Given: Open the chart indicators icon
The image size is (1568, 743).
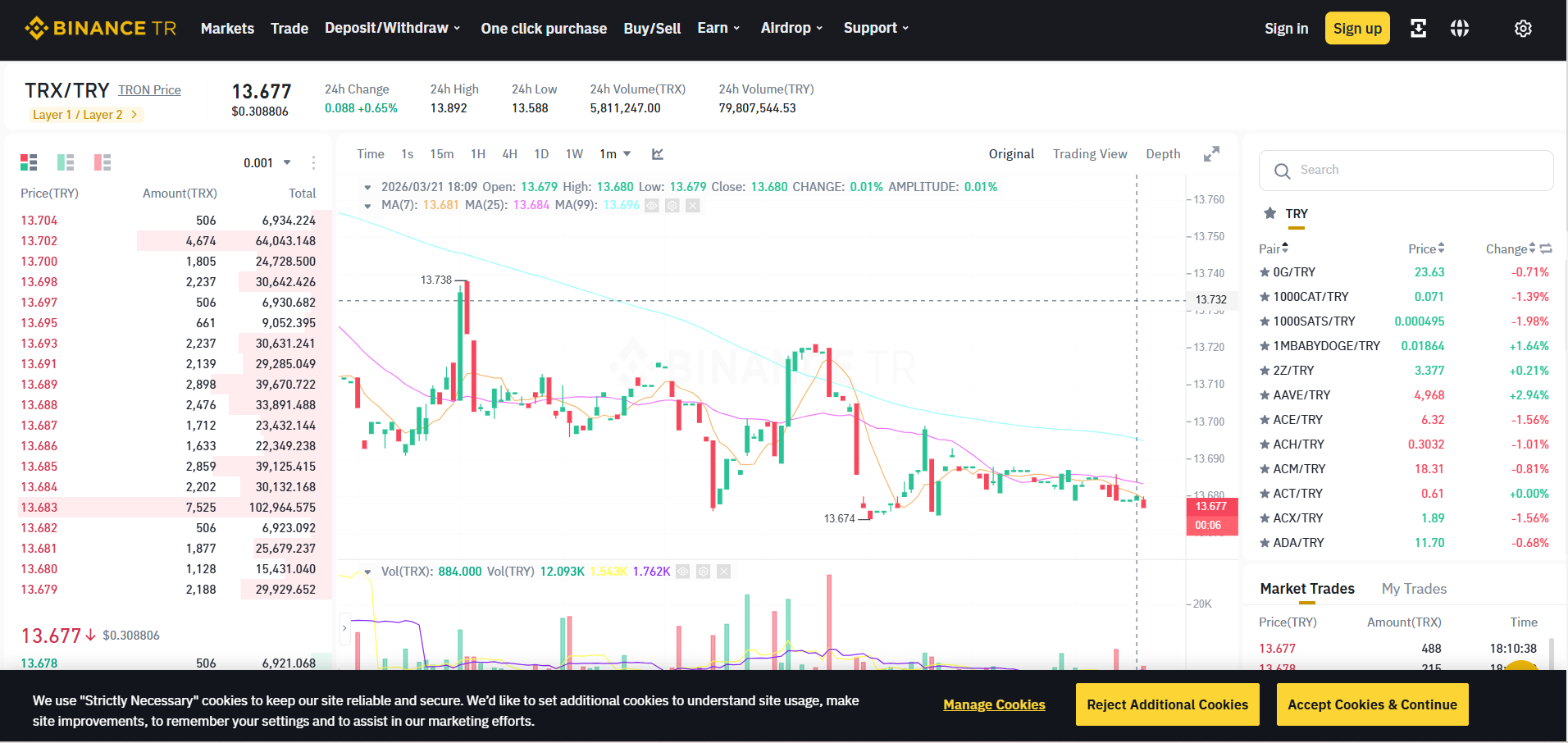Looking at the screenshot, I should click(658, 154).
